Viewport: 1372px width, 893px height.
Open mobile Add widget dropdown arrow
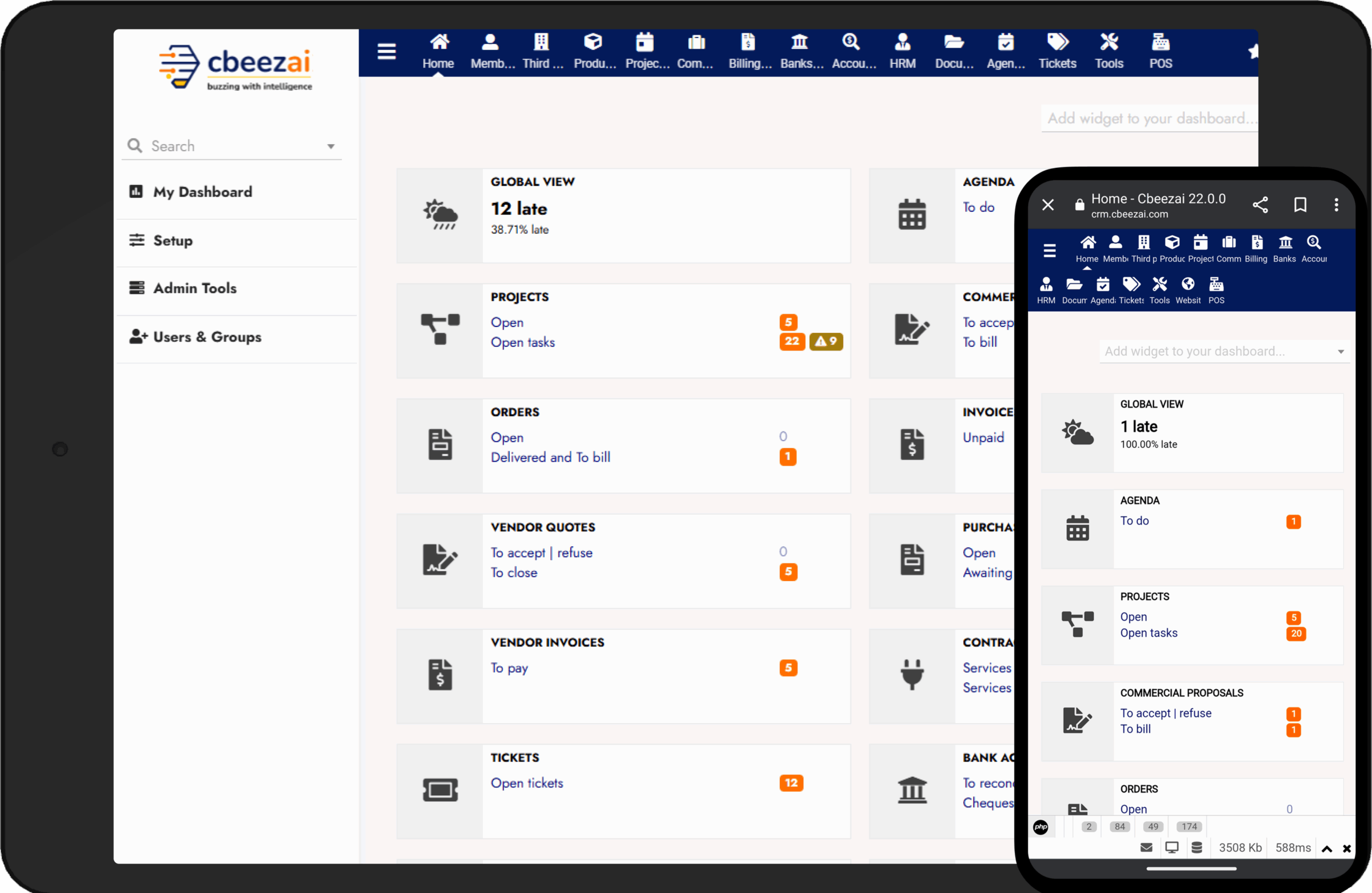tap(1341, 352)
